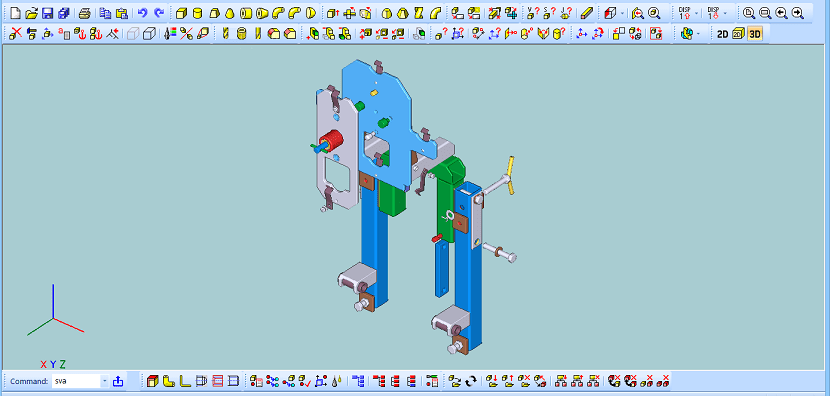This screenshot has width=830, height=396.
Task: Zoom to next view with right-arrow magnifier
Action: point(798,13)
